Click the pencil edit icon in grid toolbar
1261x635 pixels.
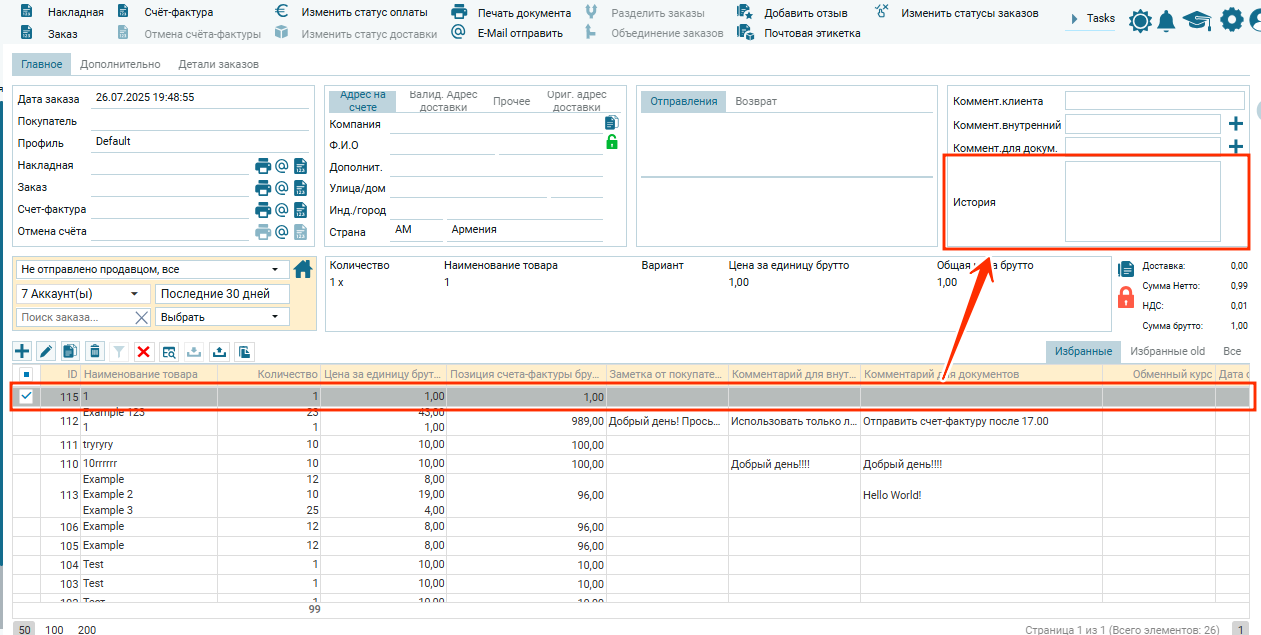46,351
